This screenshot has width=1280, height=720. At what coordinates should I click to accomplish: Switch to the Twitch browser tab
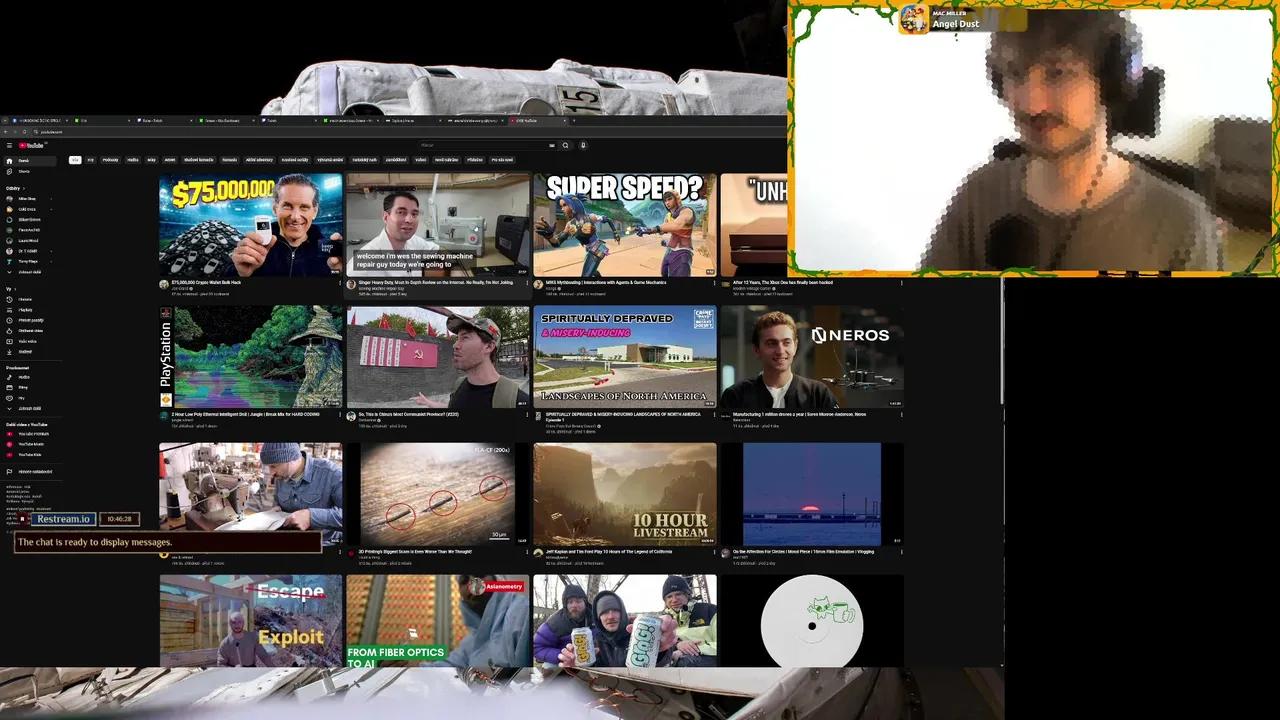290,120
